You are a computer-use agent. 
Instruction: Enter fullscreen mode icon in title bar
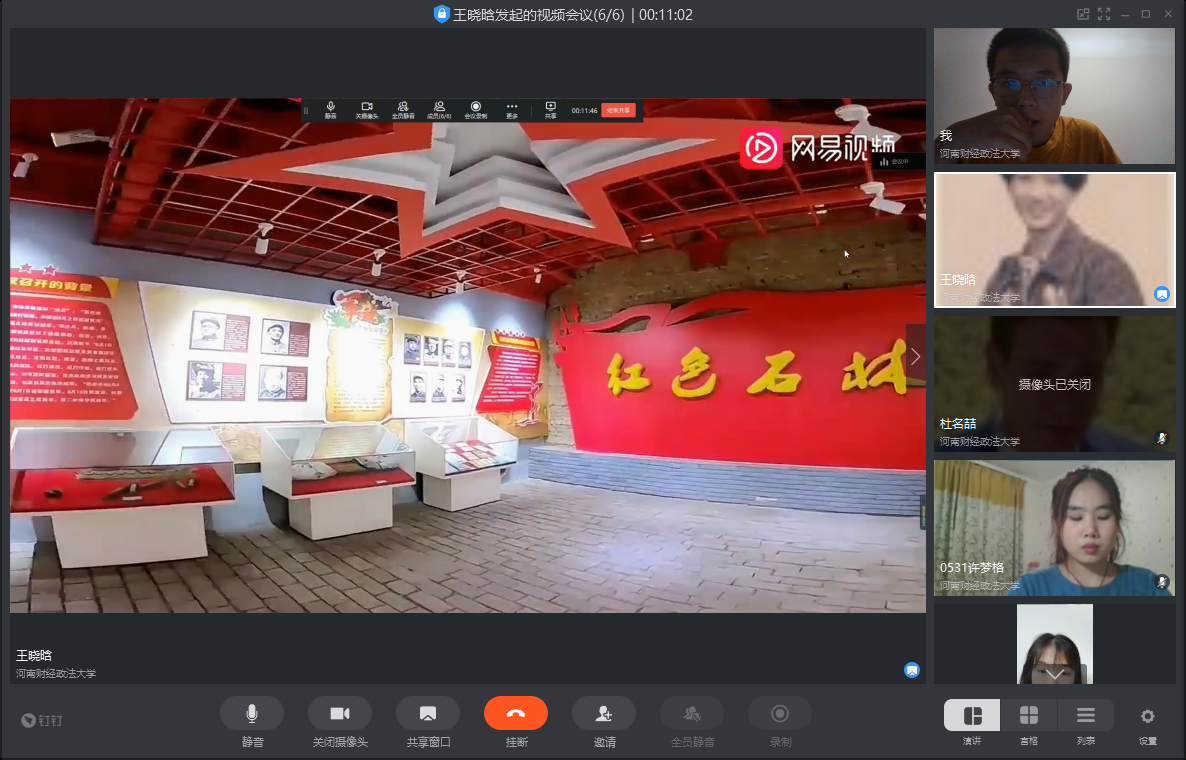pos(1104,14)
